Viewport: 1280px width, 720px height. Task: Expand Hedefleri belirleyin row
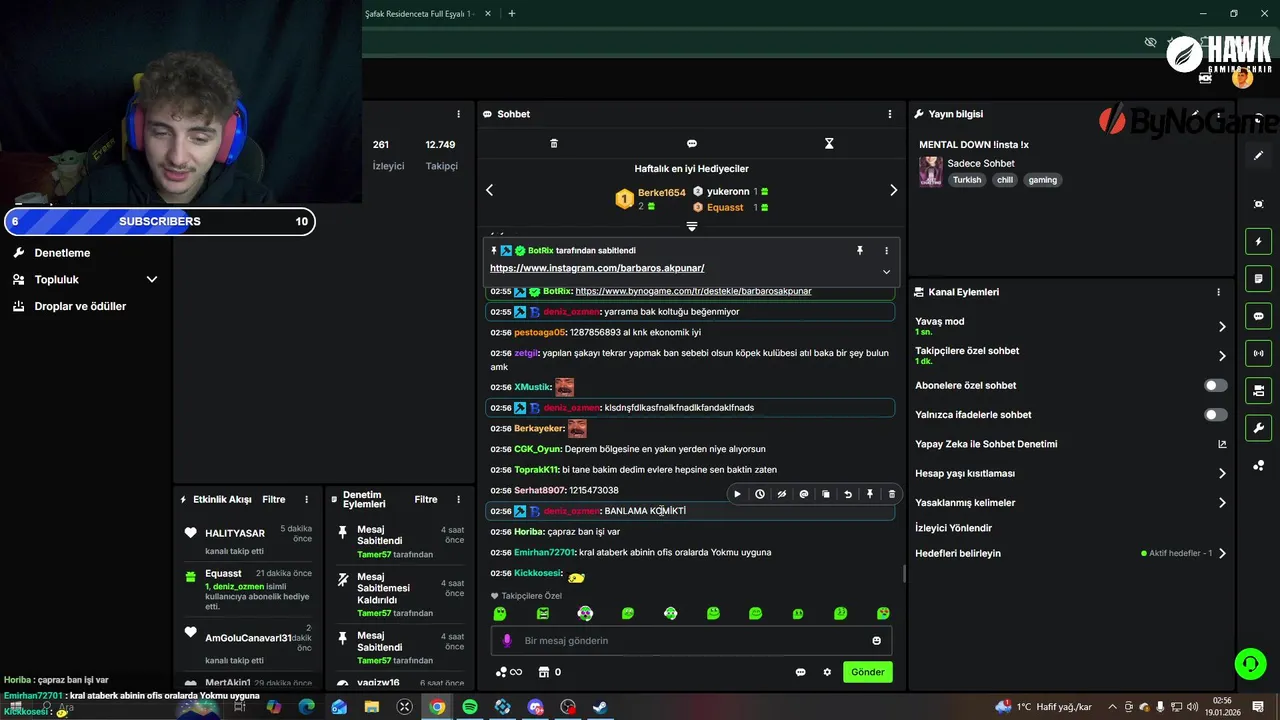pyautogui.click(x=1072, y=553)
